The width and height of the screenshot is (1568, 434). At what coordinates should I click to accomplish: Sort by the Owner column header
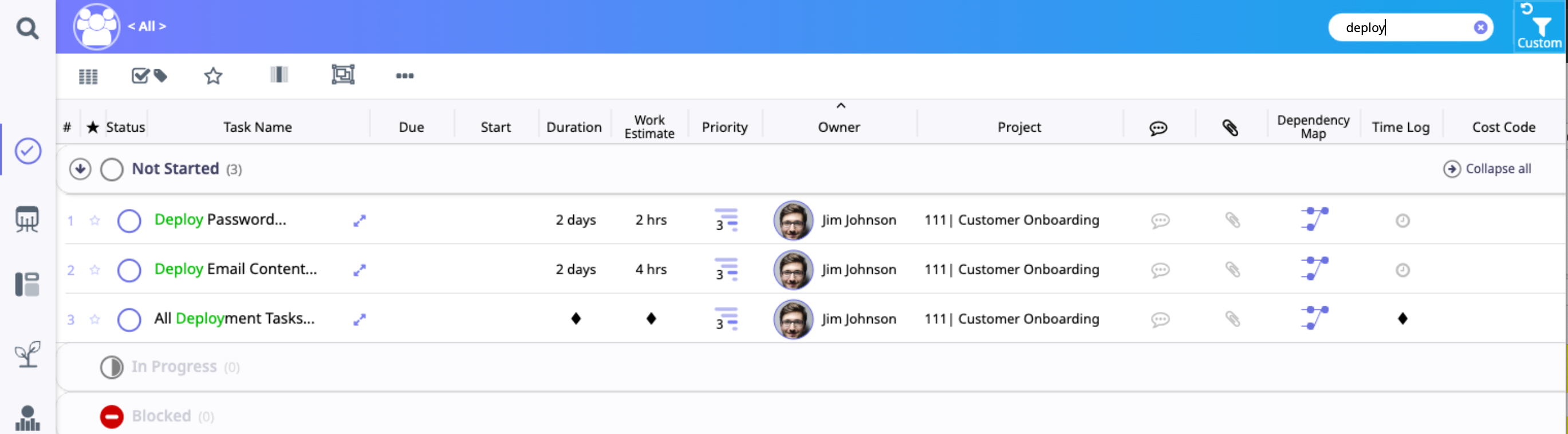[838, 127]
